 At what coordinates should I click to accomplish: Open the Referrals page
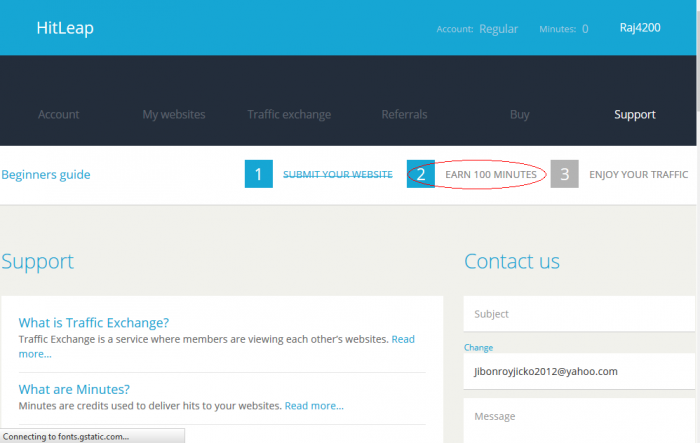click(404, 114)
